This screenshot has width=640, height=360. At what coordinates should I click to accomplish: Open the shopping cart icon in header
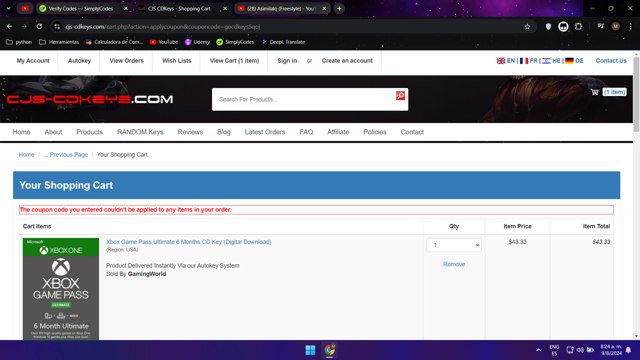click(x=594, y=92)
